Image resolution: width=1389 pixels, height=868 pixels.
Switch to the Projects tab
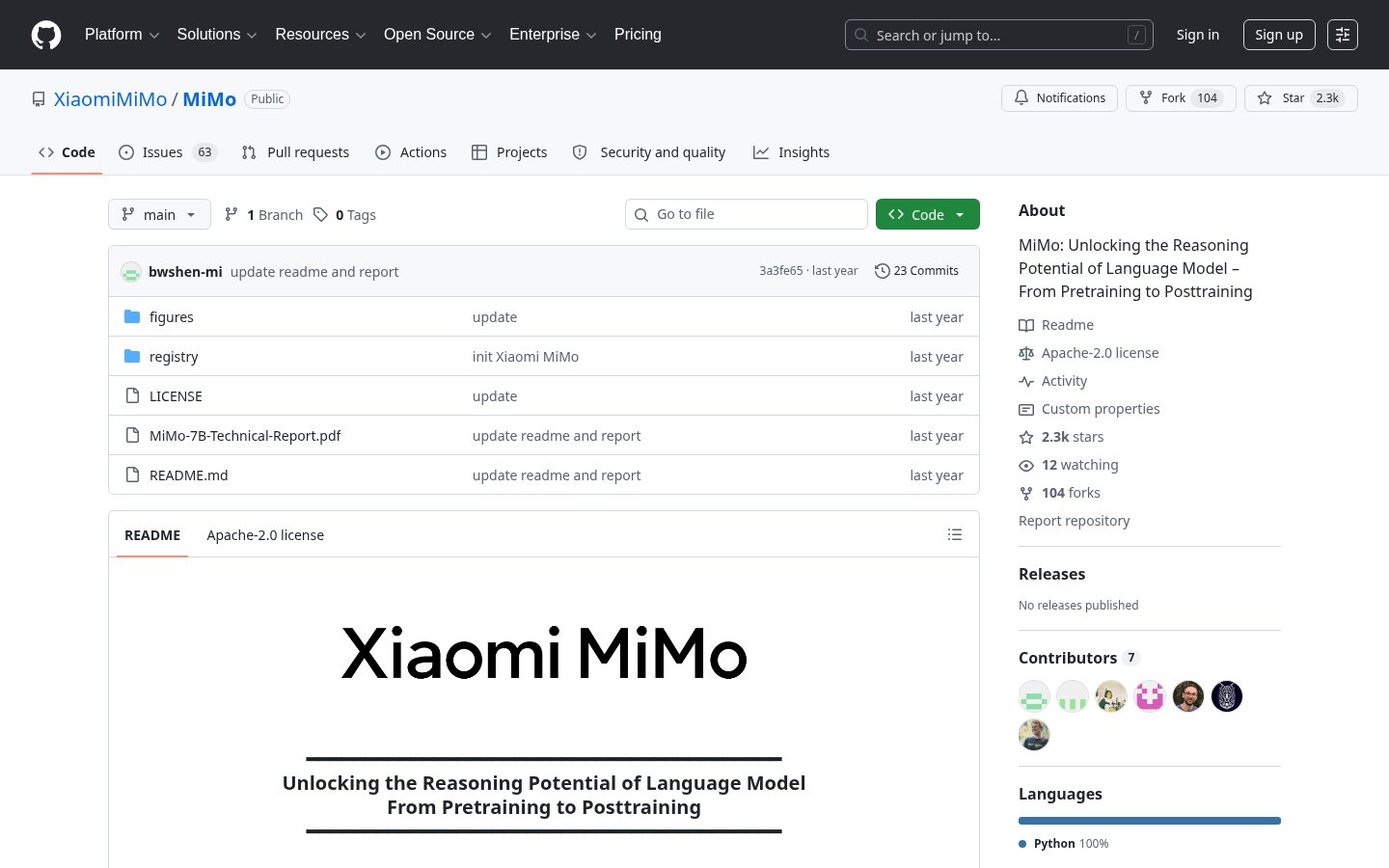(509, 152)
